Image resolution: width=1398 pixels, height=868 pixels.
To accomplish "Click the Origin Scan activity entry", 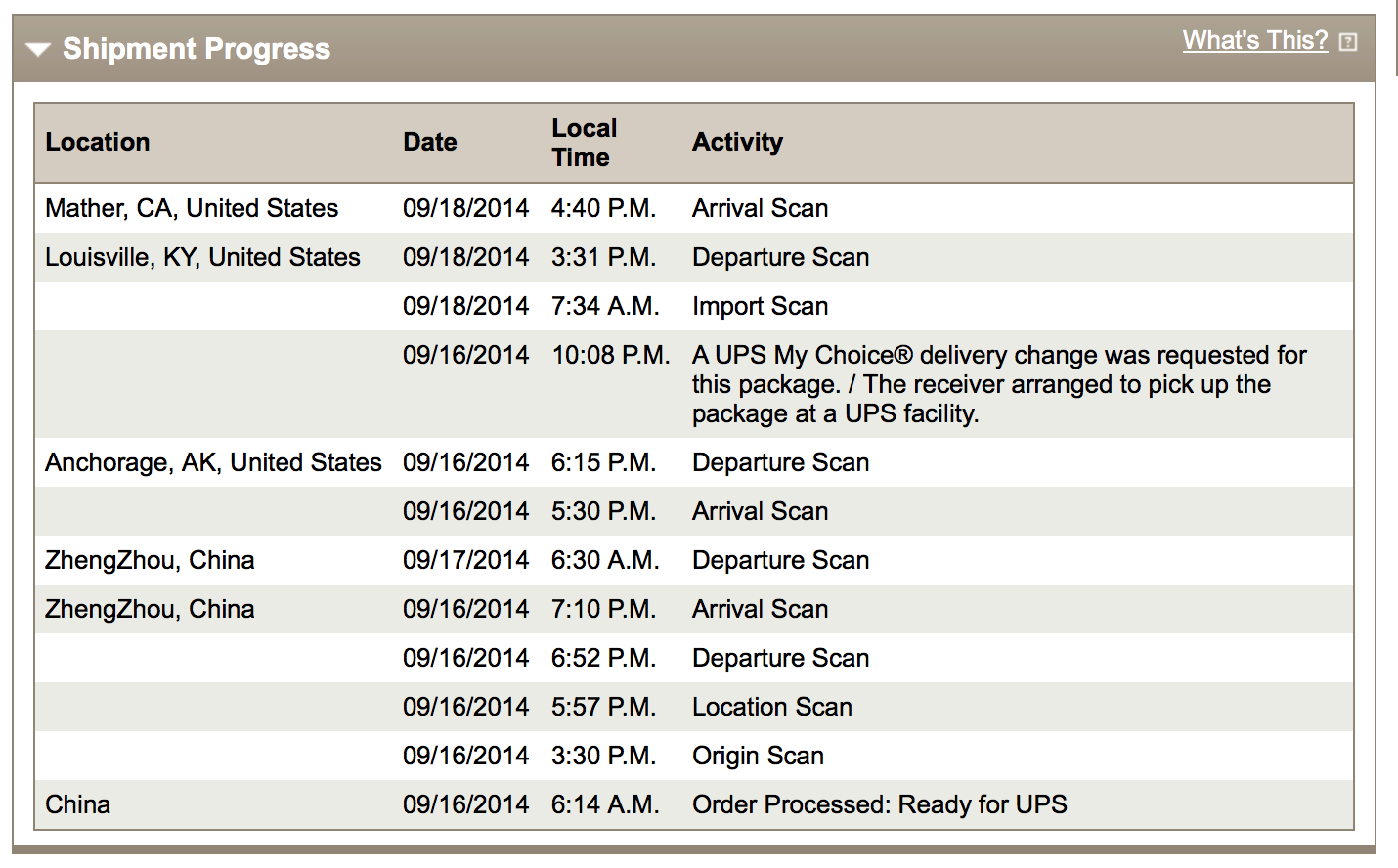I will click(758, 756).
